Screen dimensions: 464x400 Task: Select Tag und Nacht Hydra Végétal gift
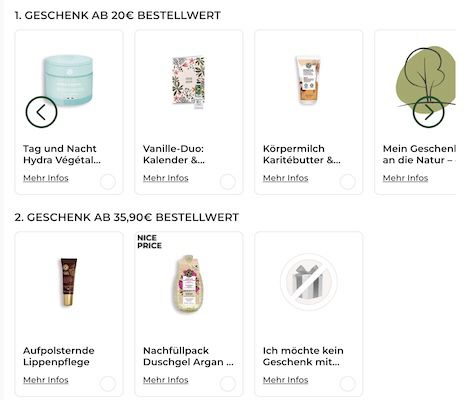point(108,182)
